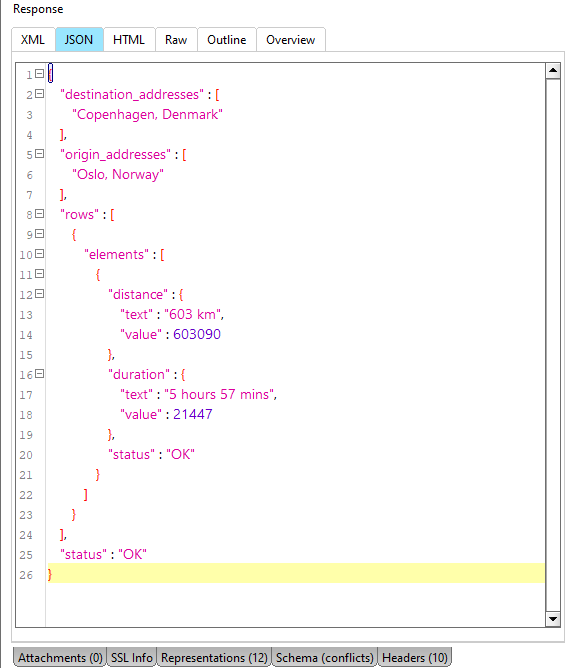Open Schema (conflicts) tab
This screenshot has height=668, width=573.
(x=325, y=657)
